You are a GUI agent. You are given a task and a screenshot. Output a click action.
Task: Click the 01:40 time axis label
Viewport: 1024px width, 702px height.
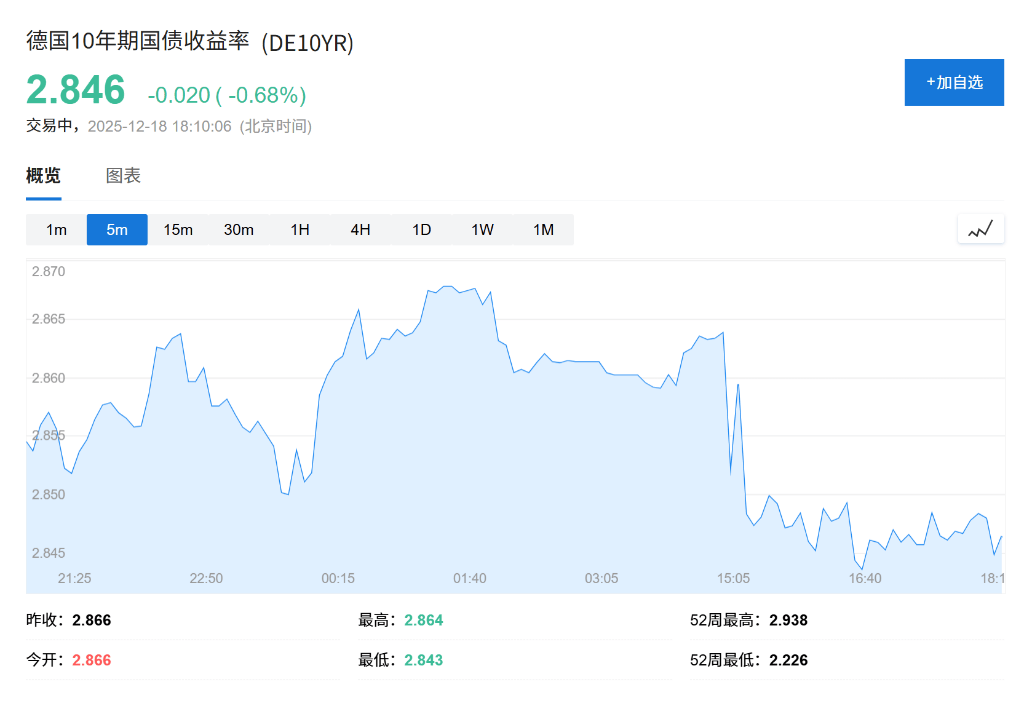click(470, 578)
